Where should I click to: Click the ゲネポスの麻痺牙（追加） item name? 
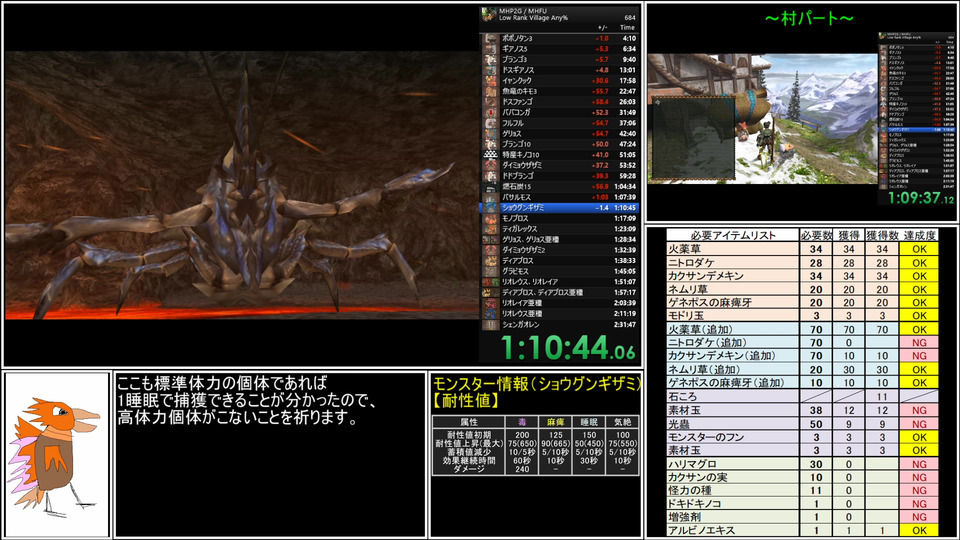(726, 383)
